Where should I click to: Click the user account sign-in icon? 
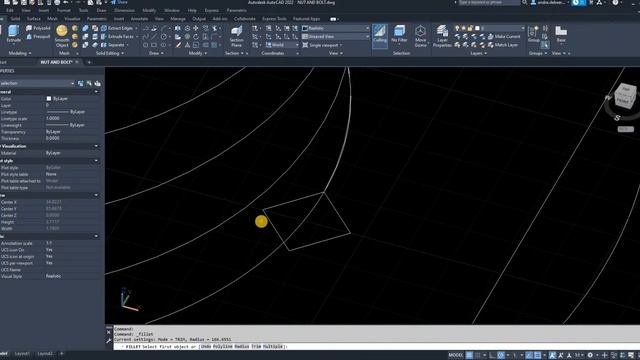533,2
